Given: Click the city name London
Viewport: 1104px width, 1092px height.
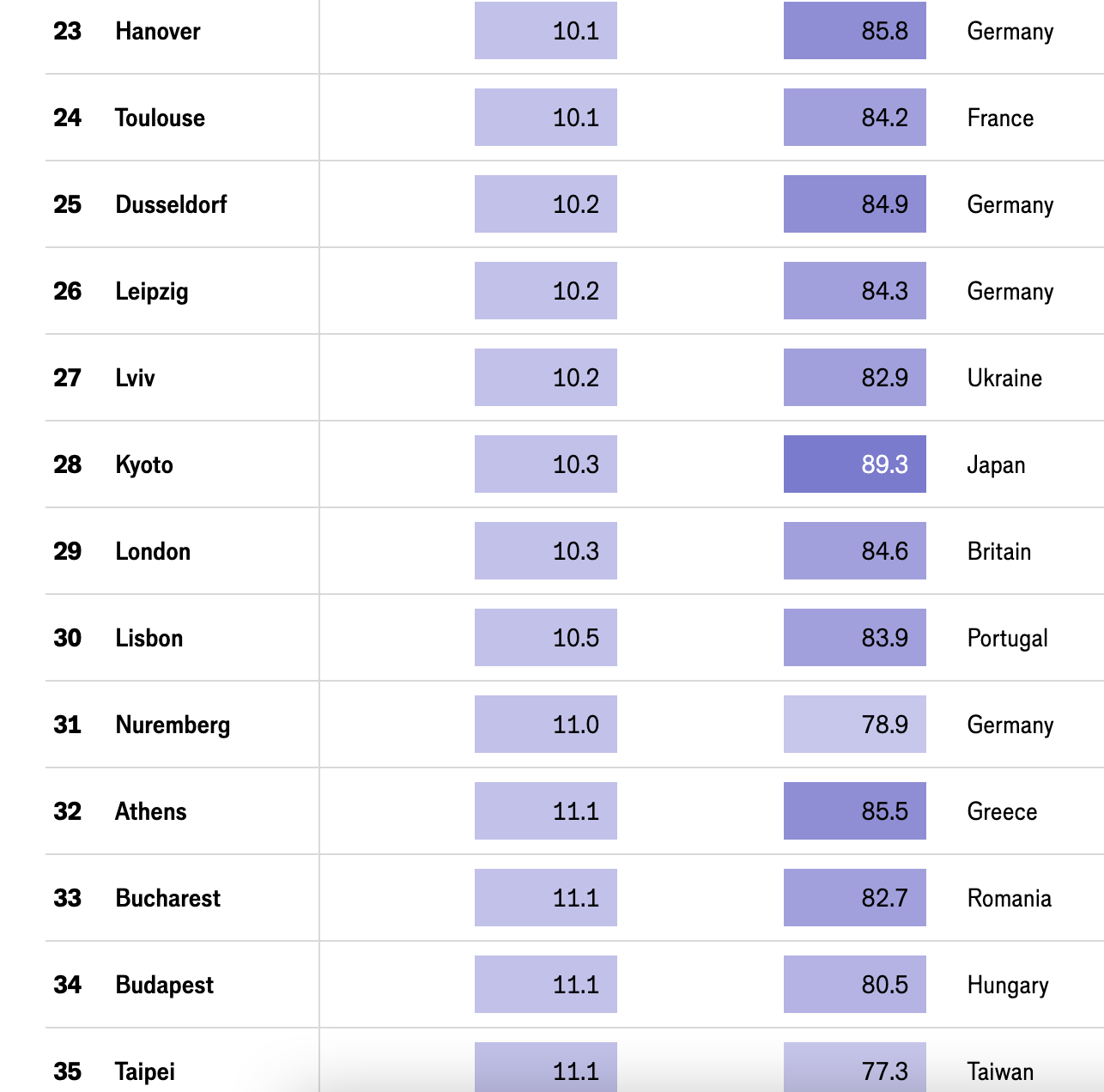Looking at the screenshot, I should (153, 551).
